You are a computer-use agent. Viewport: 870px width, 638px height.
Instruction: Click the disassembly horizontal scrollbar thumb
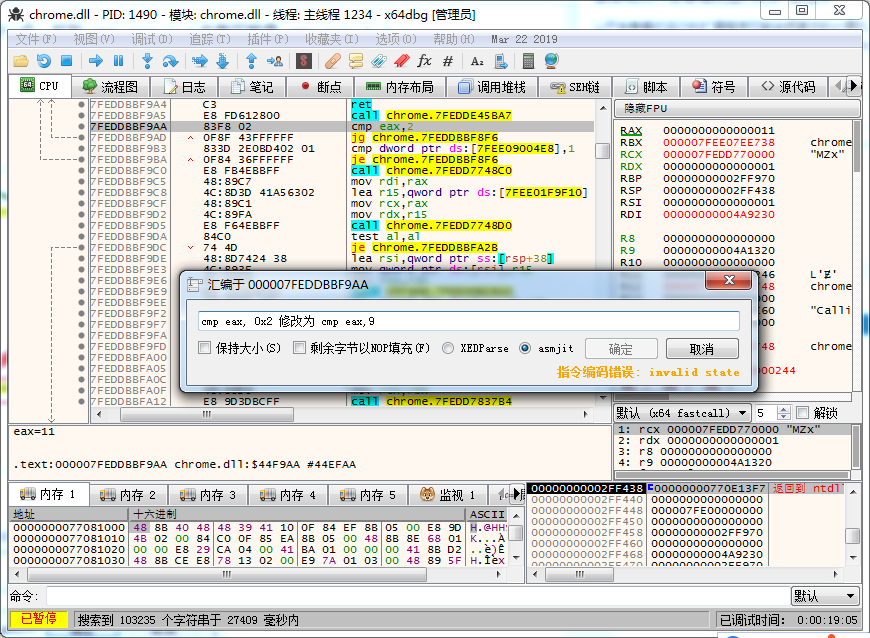tap(207, 414)
